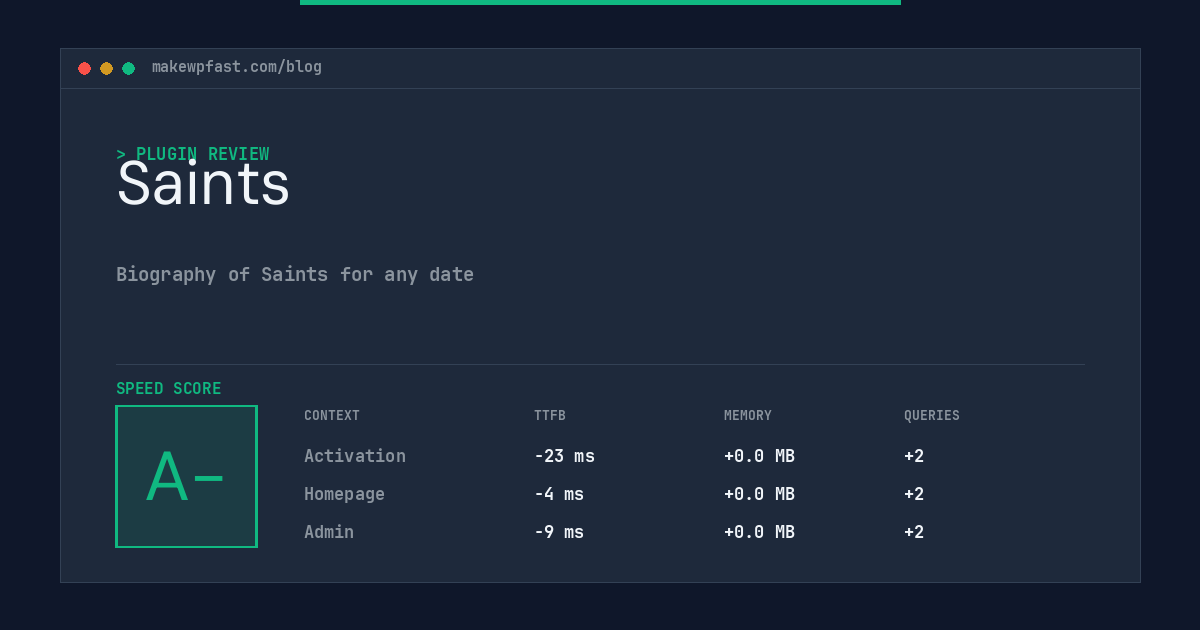Click the 'SPEED SCORE' label
Image resolution: width=1200 pixels, height=630 pixels.
(169, 388)
